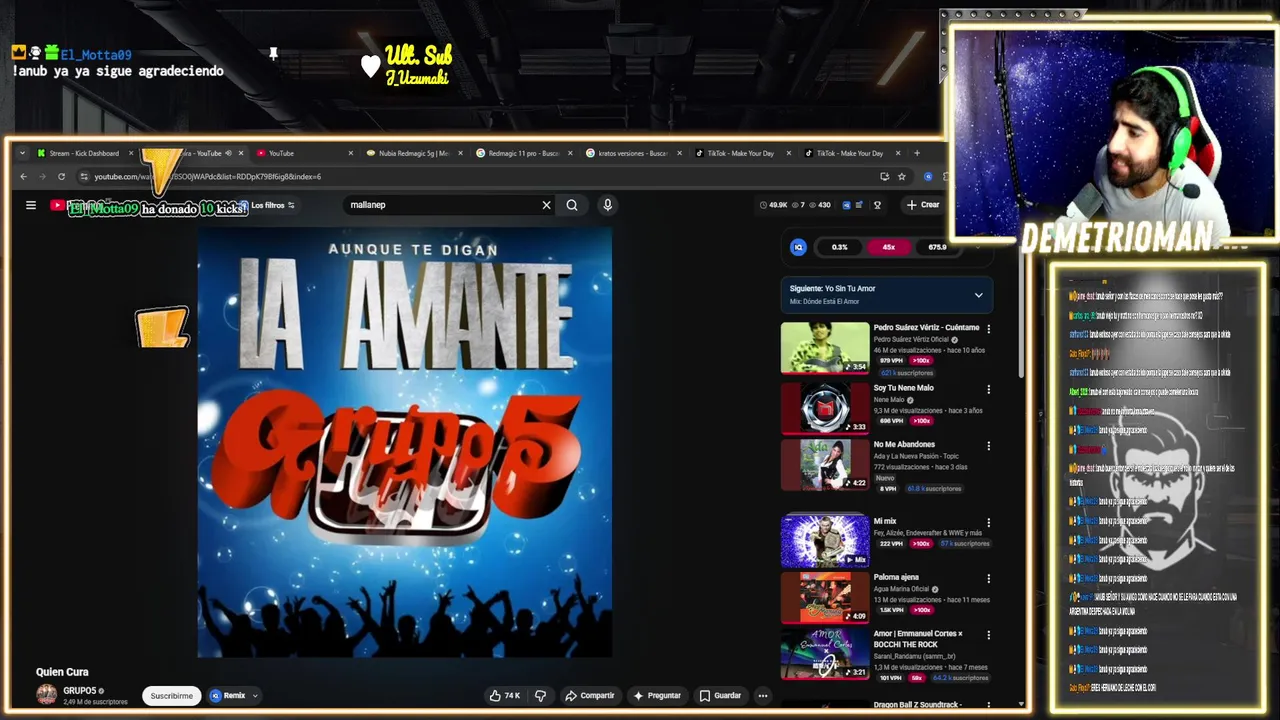The width and height of the screenshot is (1280, 720).
Task: Subscribe with the Suscribirme button
Action: tap(172, 696)
